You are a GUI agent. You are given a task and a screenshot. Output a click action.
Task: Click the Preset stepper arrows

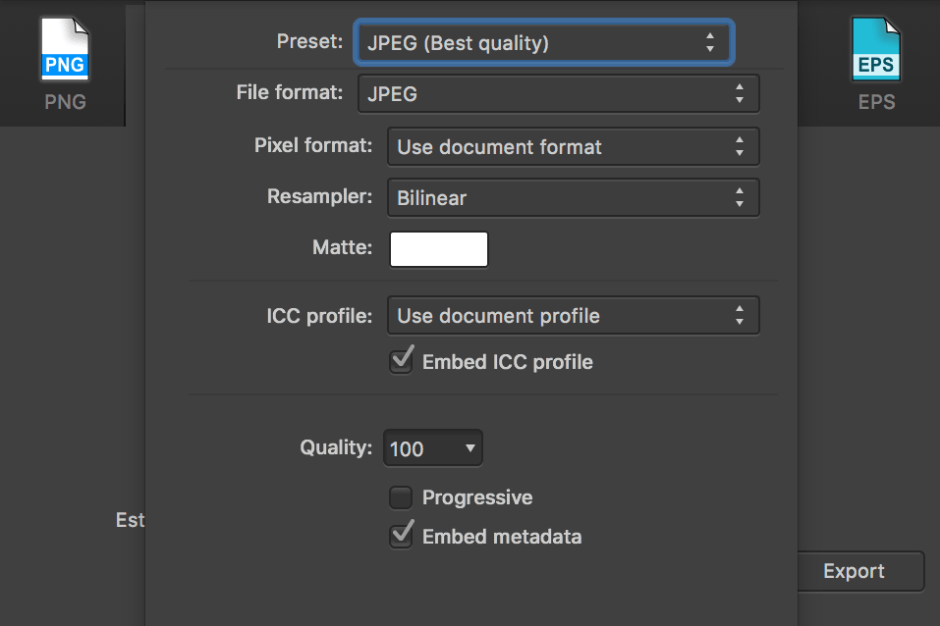pos(710,43)
